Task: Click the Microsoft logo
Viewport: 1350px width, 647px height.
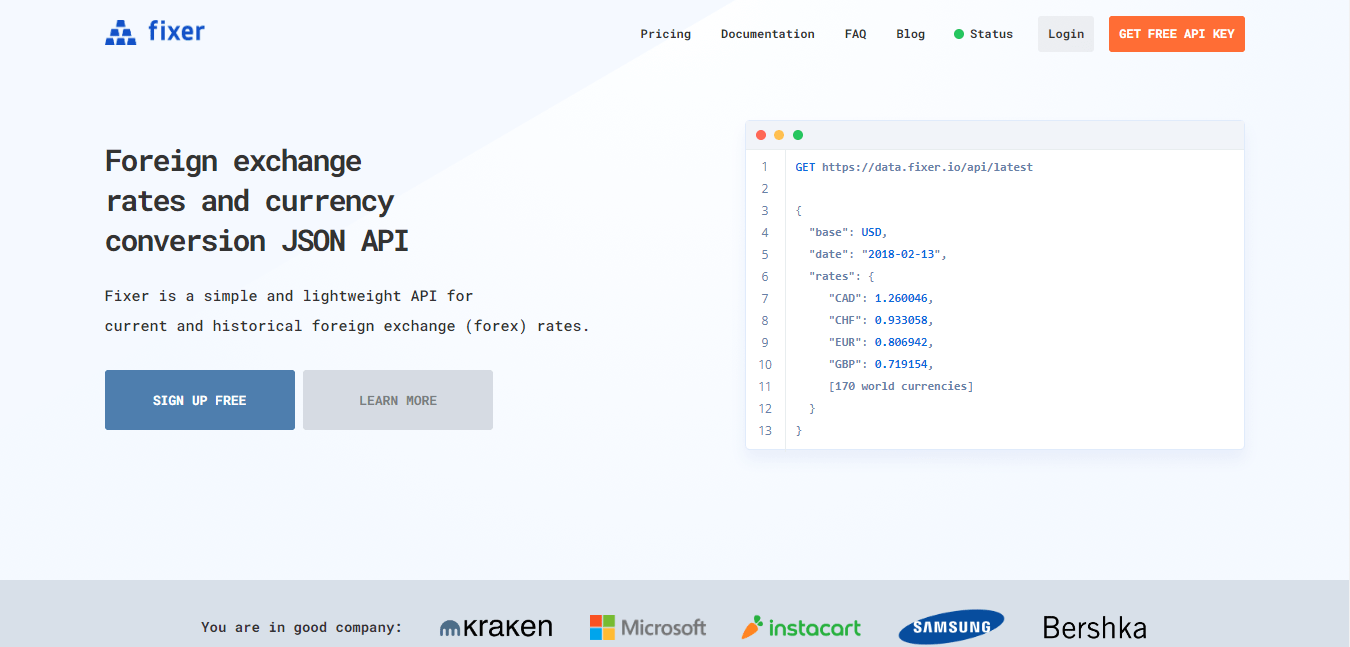Action: click(x=648, y=627)
